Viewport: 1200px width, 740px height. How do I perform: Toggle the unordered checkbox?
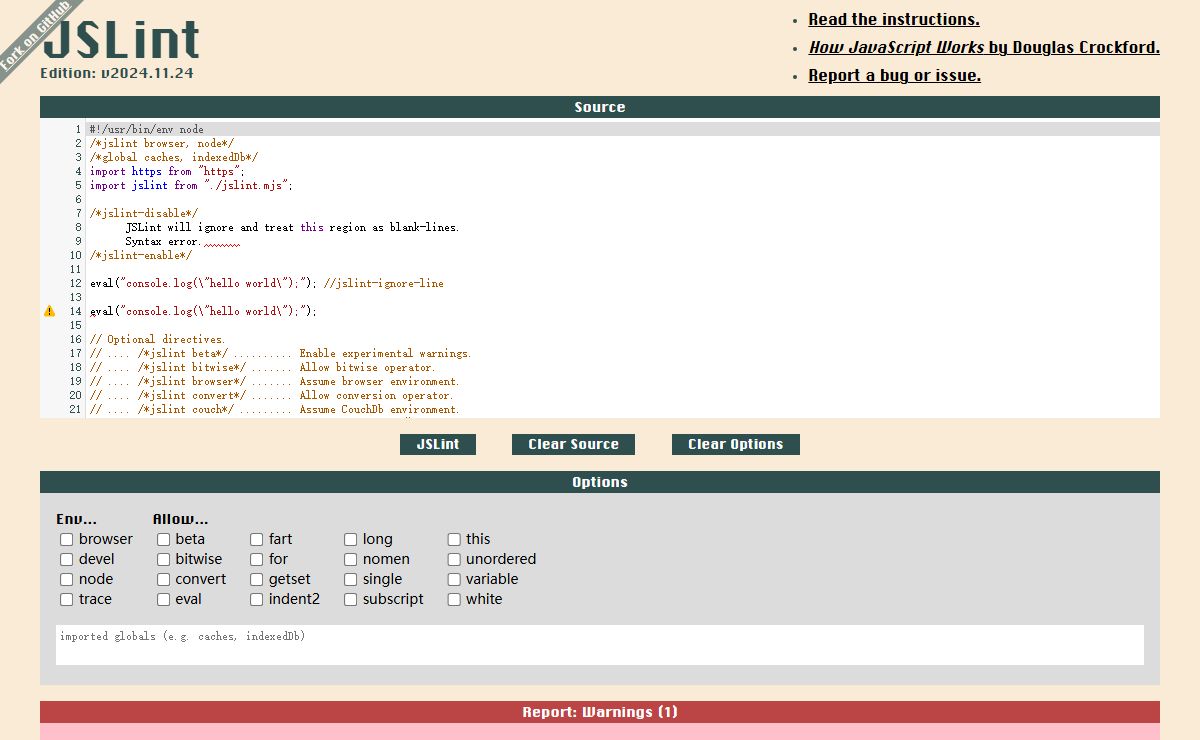click(x=454, y=560)
